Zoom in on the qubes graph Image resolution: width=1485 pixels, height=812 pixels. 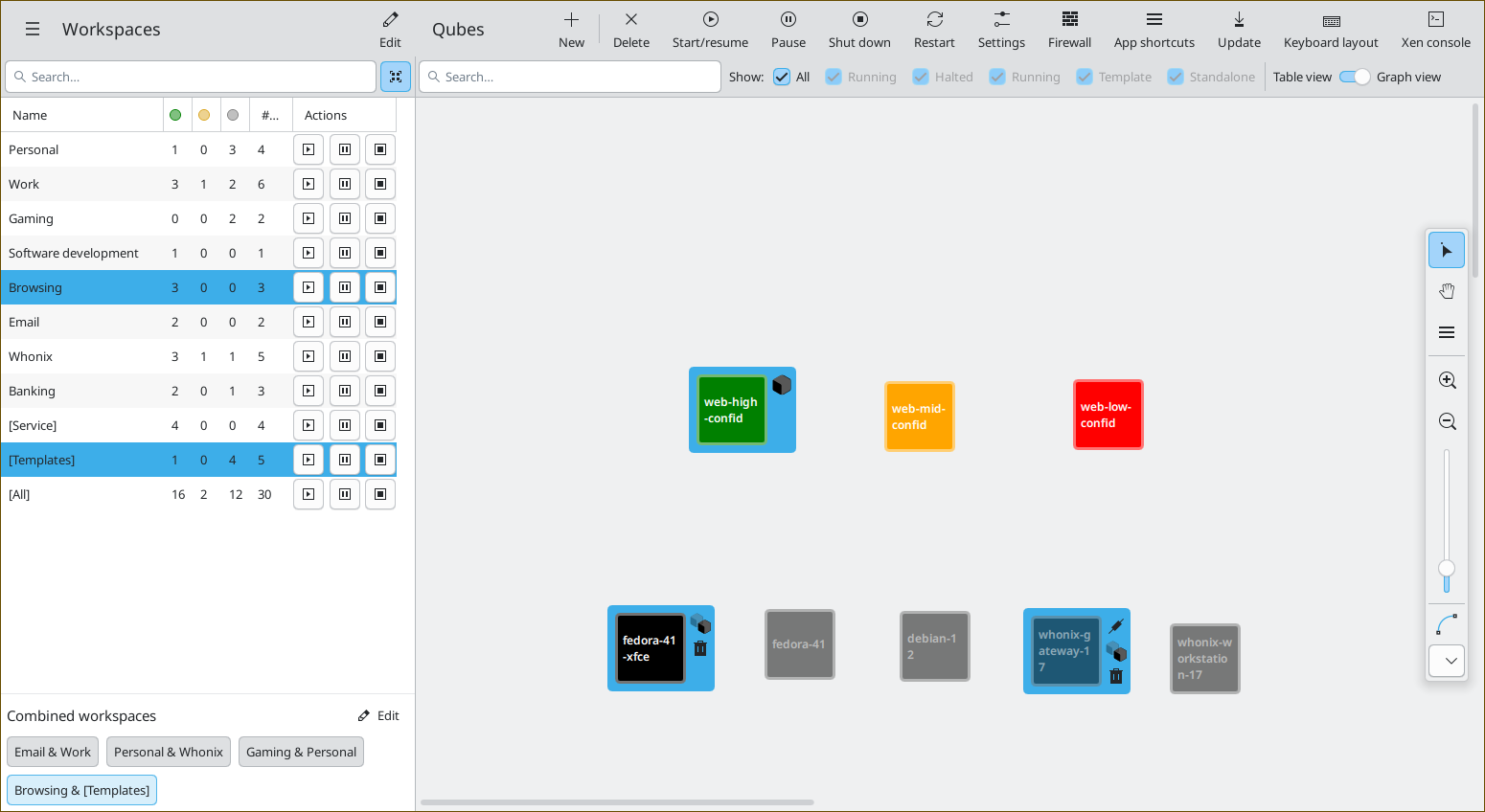click(1447, 379)
